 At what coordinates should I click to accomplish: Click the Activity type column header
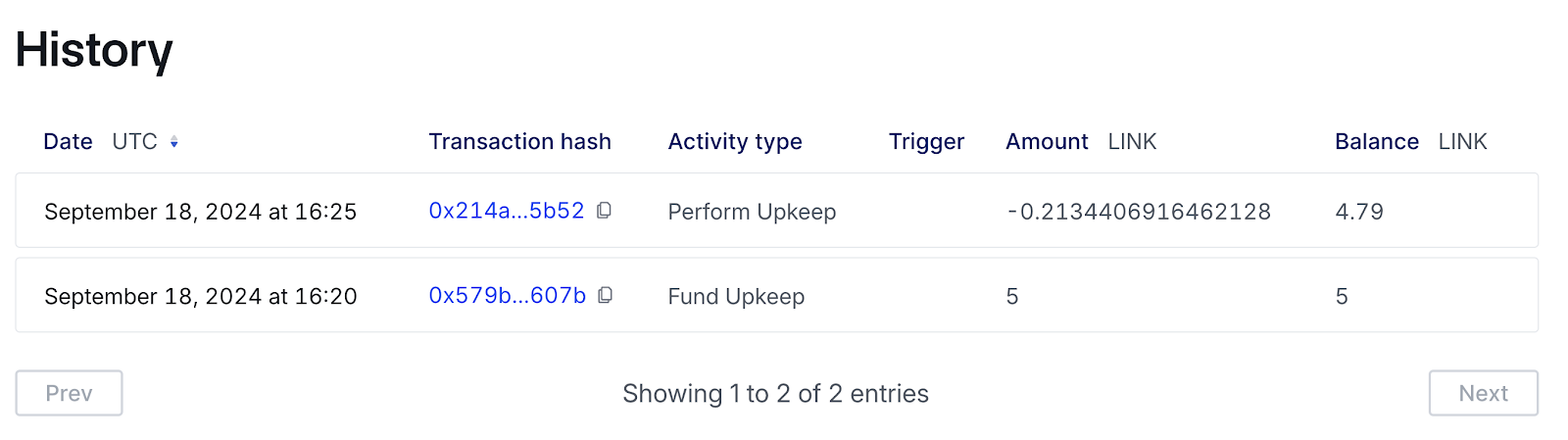(734, 142)
